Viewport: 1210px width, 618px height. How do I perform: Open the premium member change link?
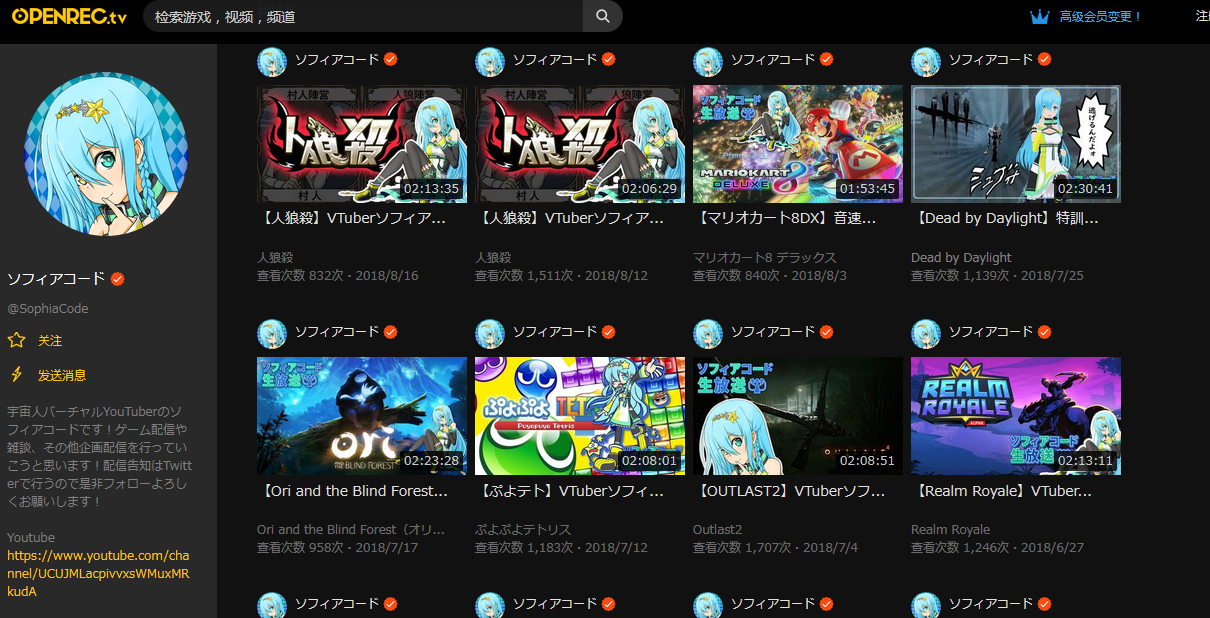pos(1100,16)
